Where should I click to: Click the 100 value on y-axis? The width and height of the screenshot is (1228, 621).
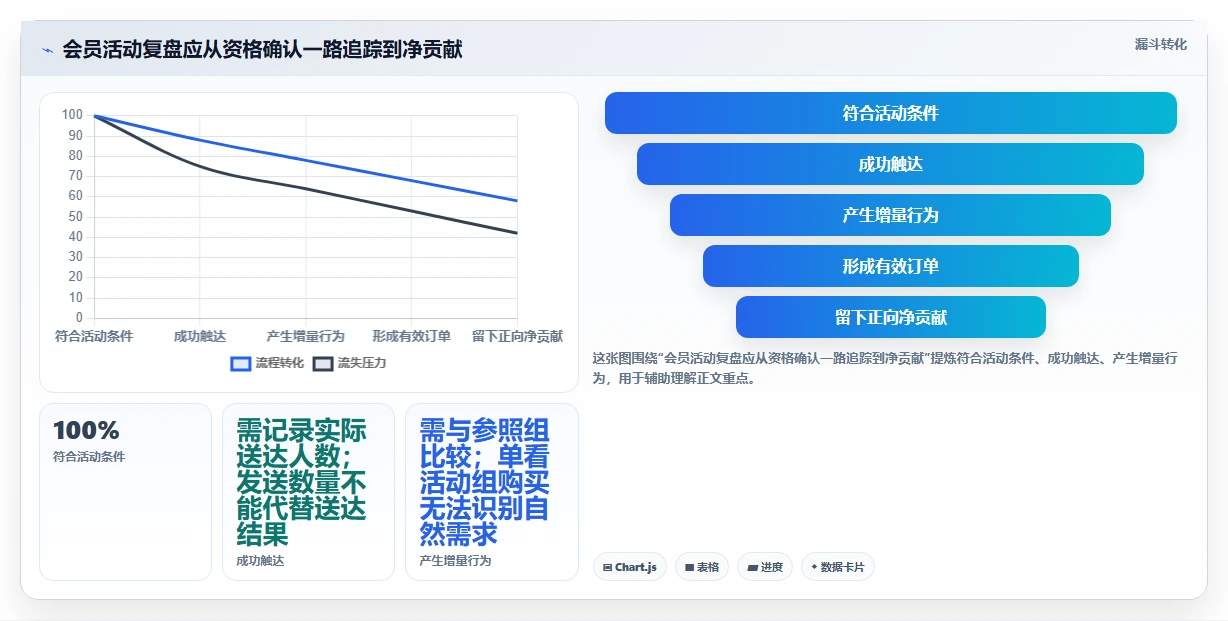click(x=72, y=114)
